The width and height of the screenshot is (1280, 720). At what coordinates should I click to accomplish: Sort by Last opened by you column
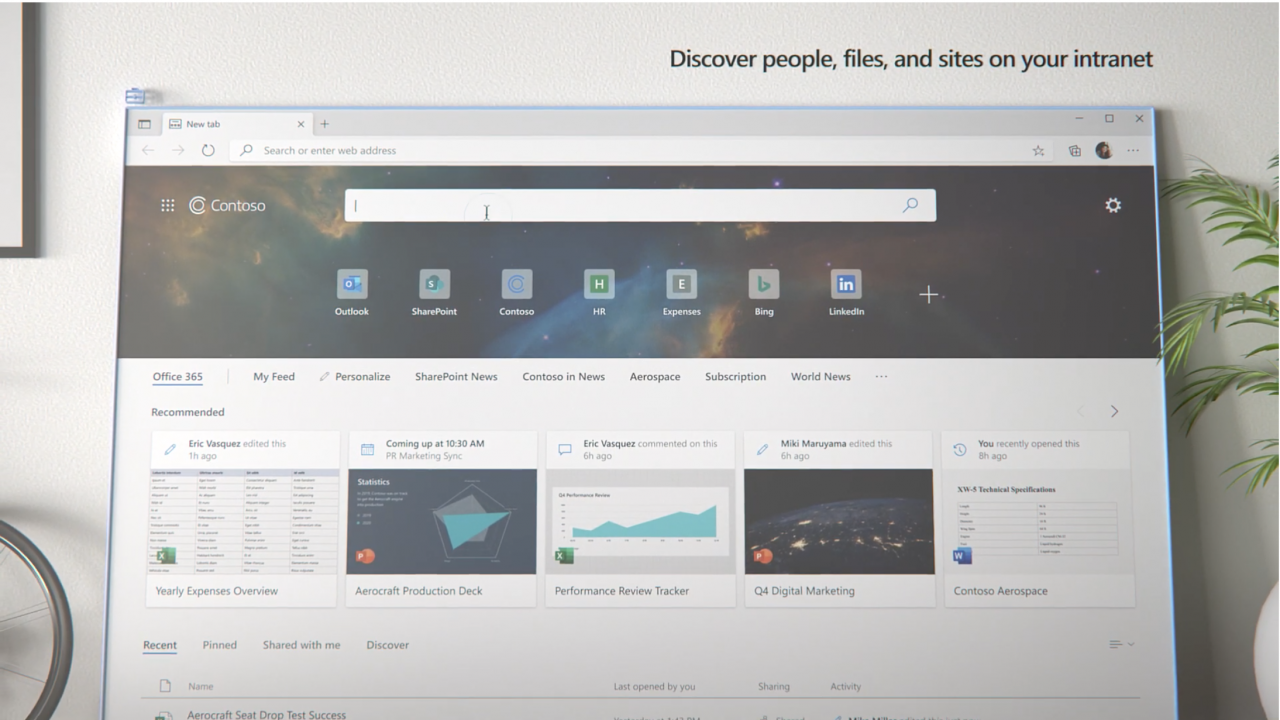(x=654, y=686)
